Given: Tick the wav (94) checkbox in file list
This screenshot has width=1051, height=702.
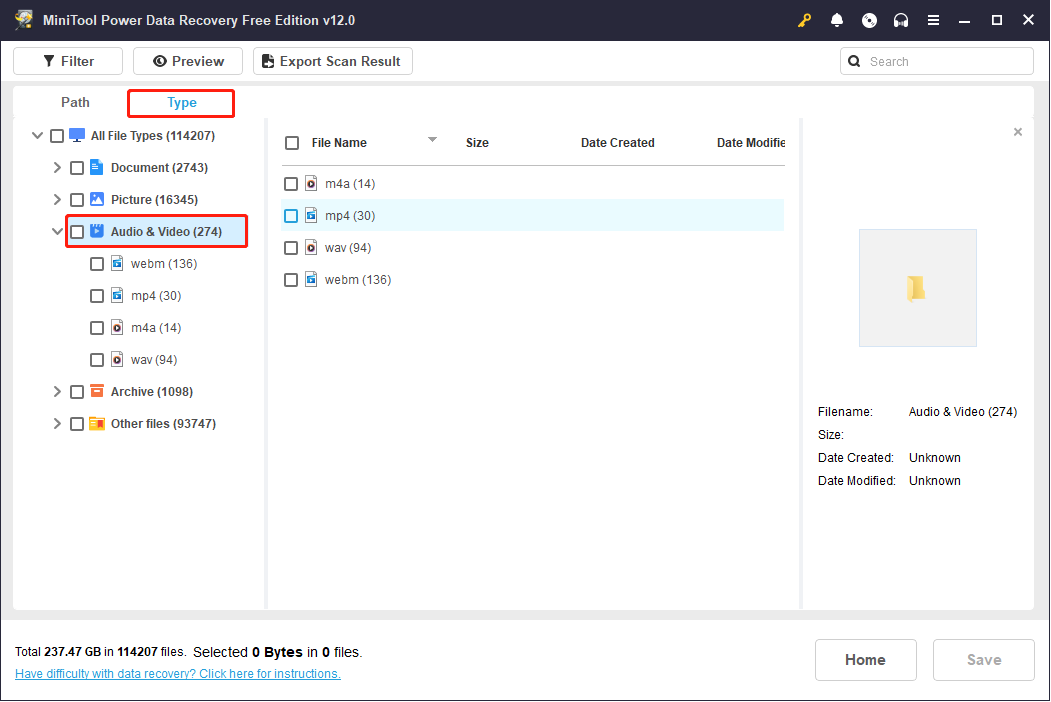Looking at the screenshot, I should [291, 248].
